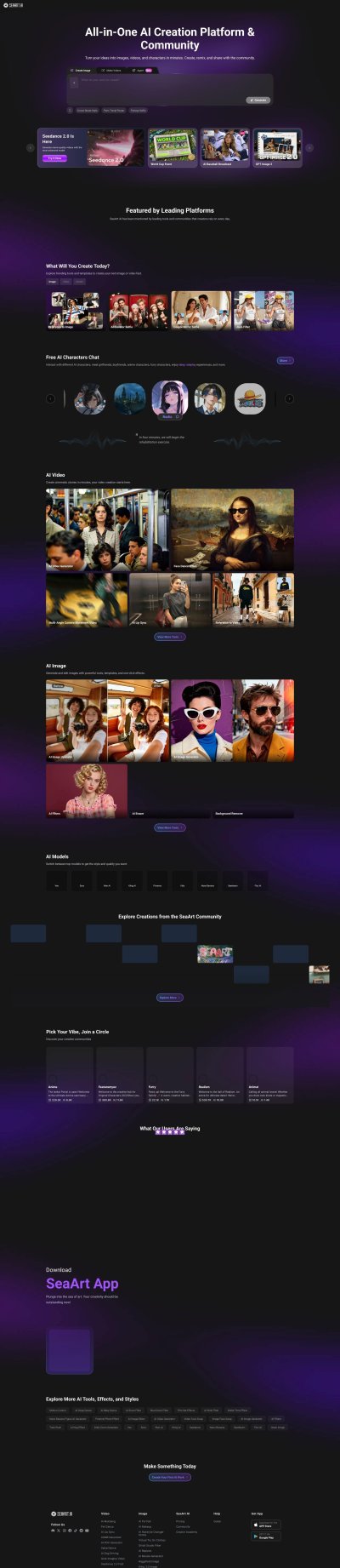Click More button in Free AI Characters Chat

click(285, 361)
